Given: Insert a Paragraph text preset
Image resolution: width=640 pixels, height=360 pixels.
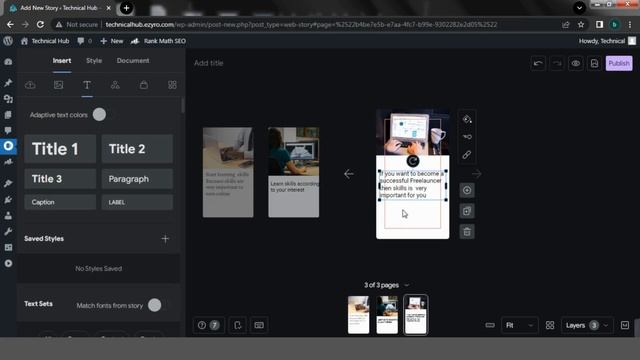Looking at the screenshot, I should [137, 179].
